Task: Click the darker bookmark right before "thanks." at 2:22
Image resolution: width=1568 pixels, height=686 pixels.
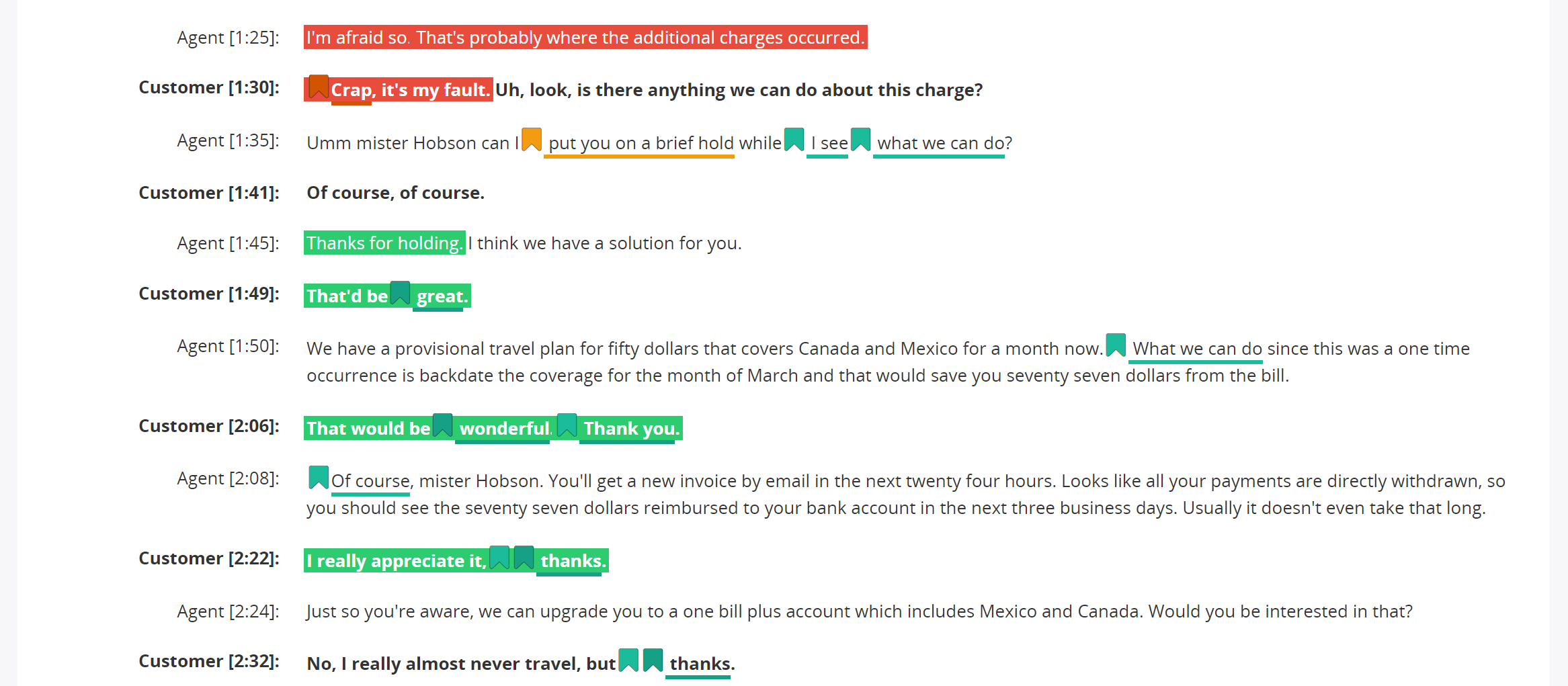Action: [x=524, y=558]
